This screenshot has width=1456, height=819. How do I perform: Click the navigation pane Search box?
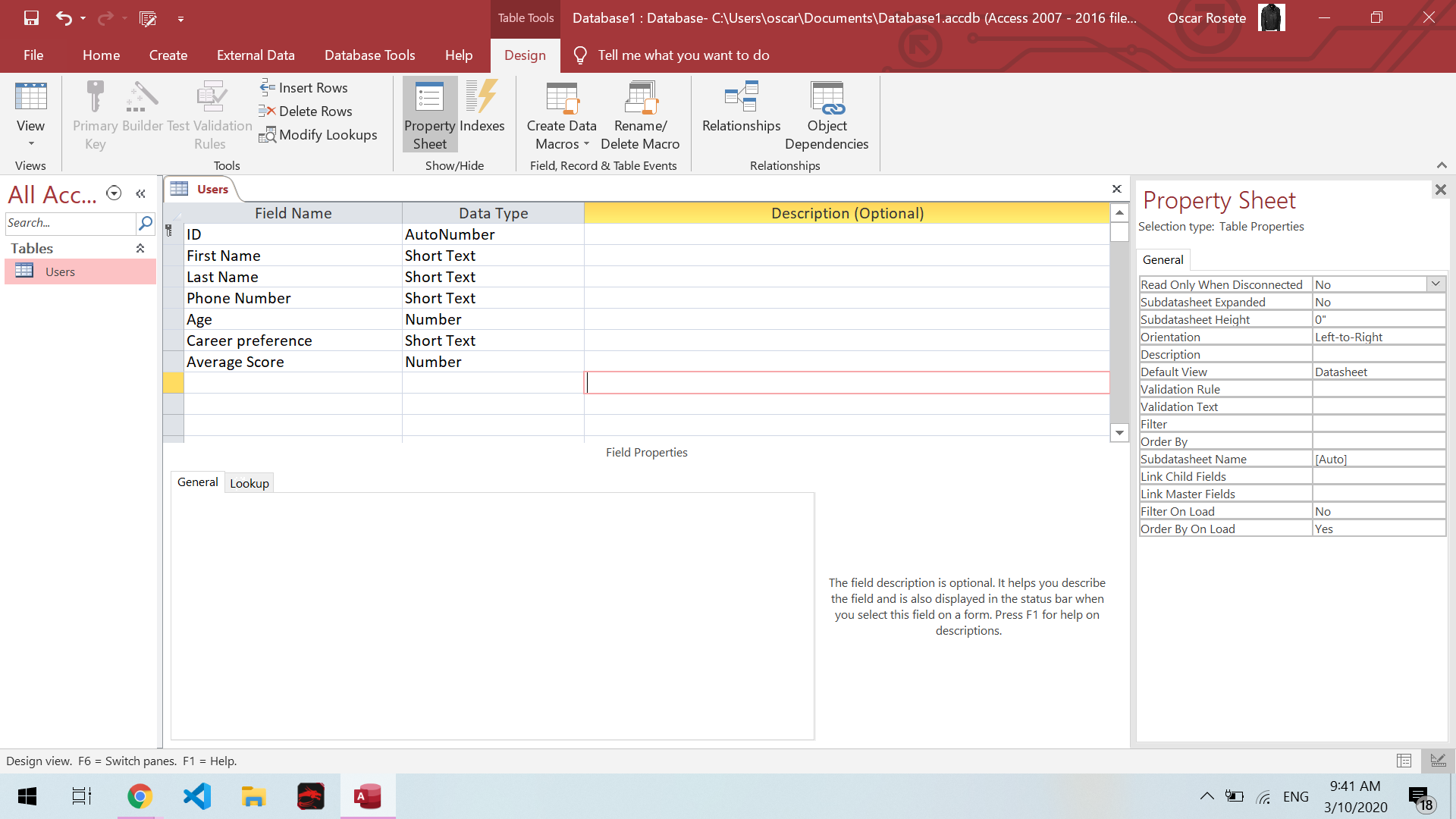70,223
